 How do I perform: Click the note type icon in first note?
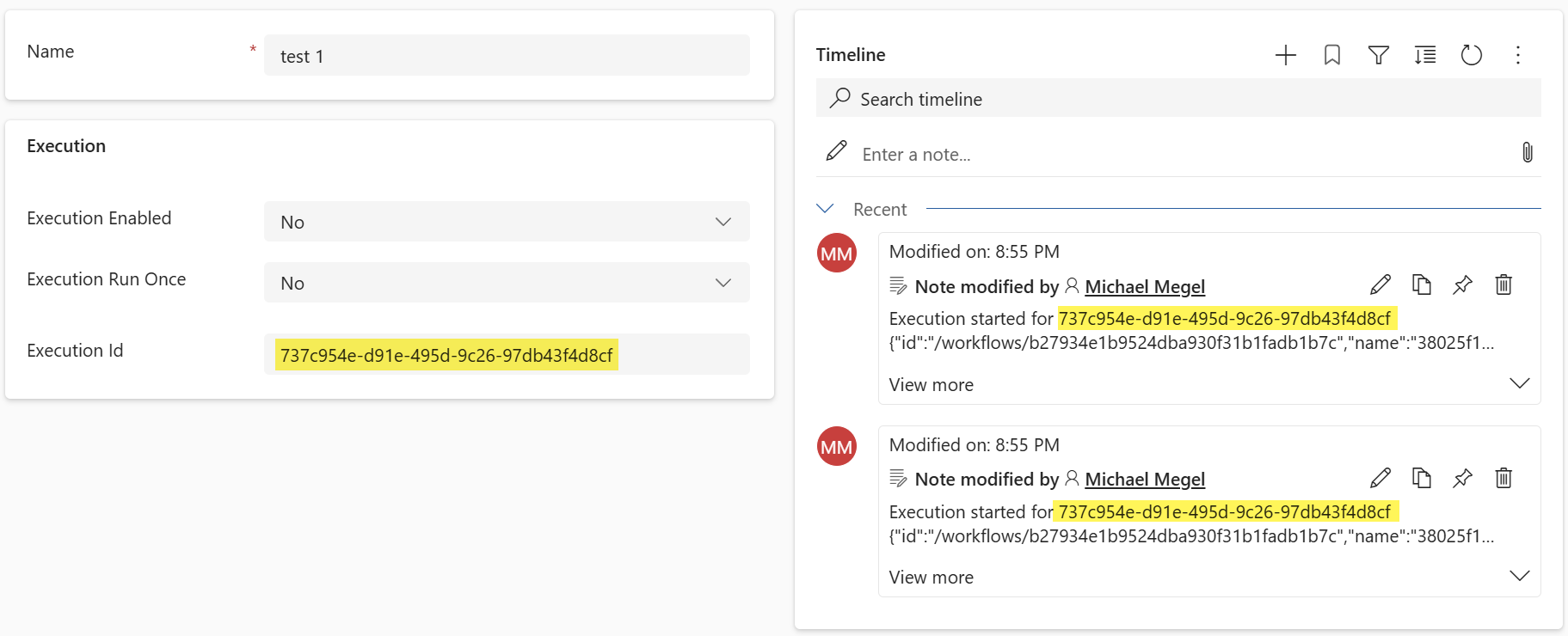point(898,286)
